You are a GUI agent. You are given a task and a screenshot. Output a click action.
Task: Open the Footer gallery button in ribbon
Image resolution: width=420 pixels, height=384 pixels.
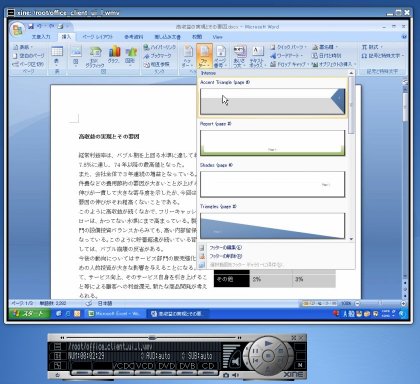[204, 56]
